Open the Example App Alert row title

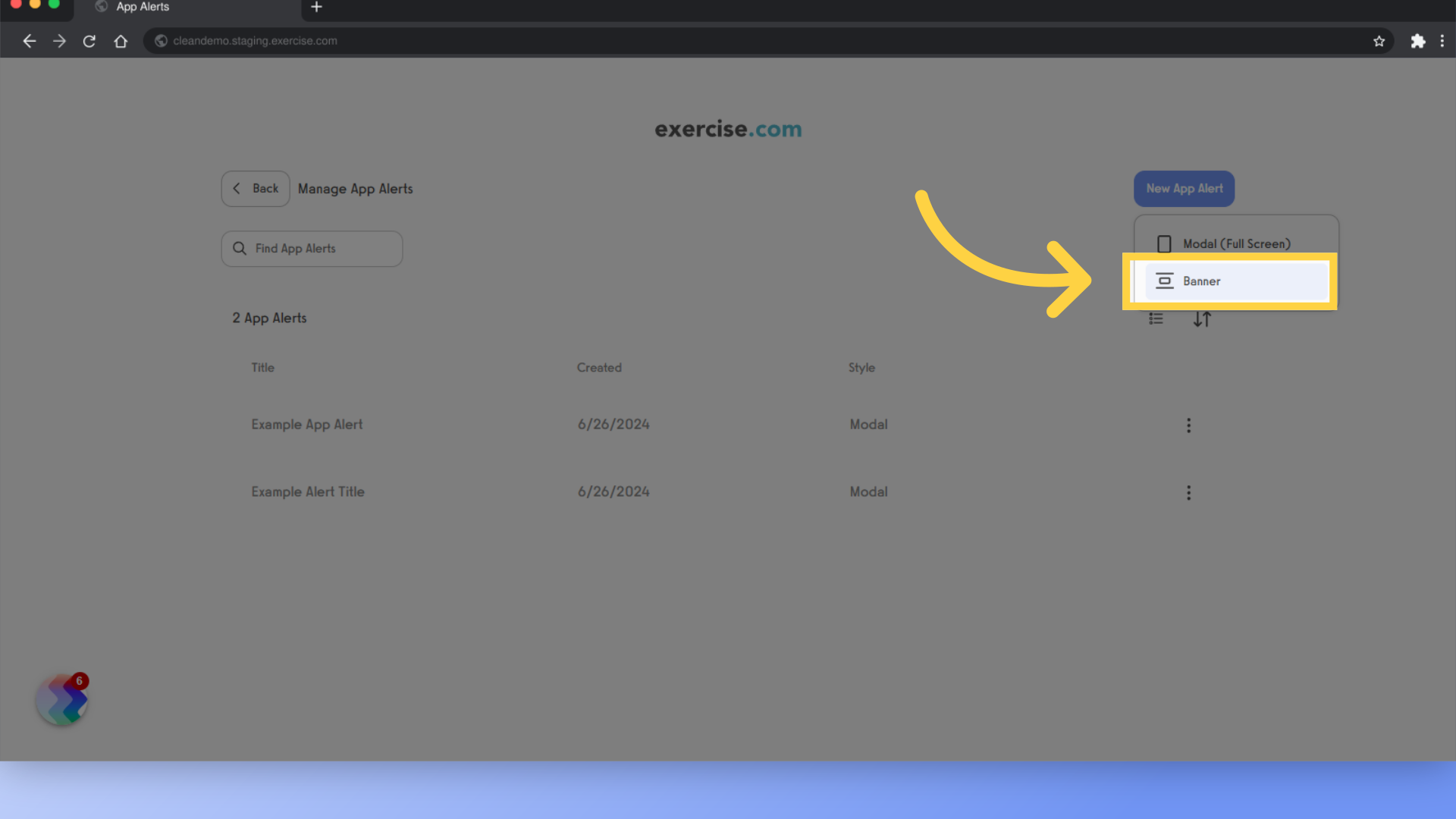[x=306, y=425]
